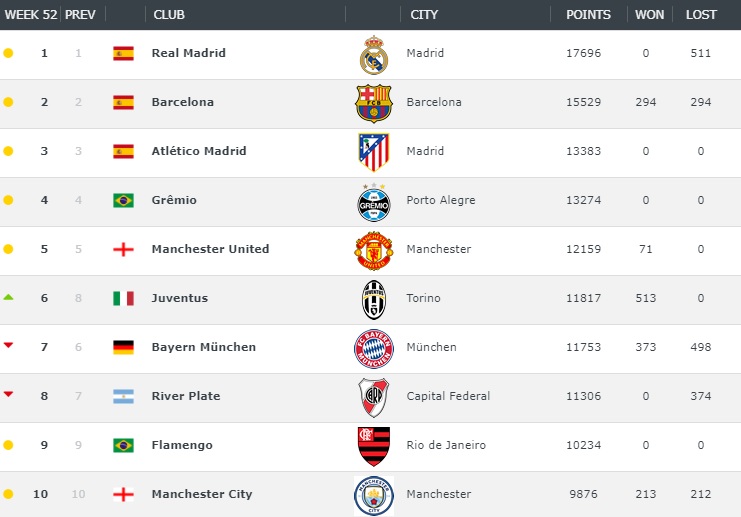Click the Bayern München crest

click(374, 349)
